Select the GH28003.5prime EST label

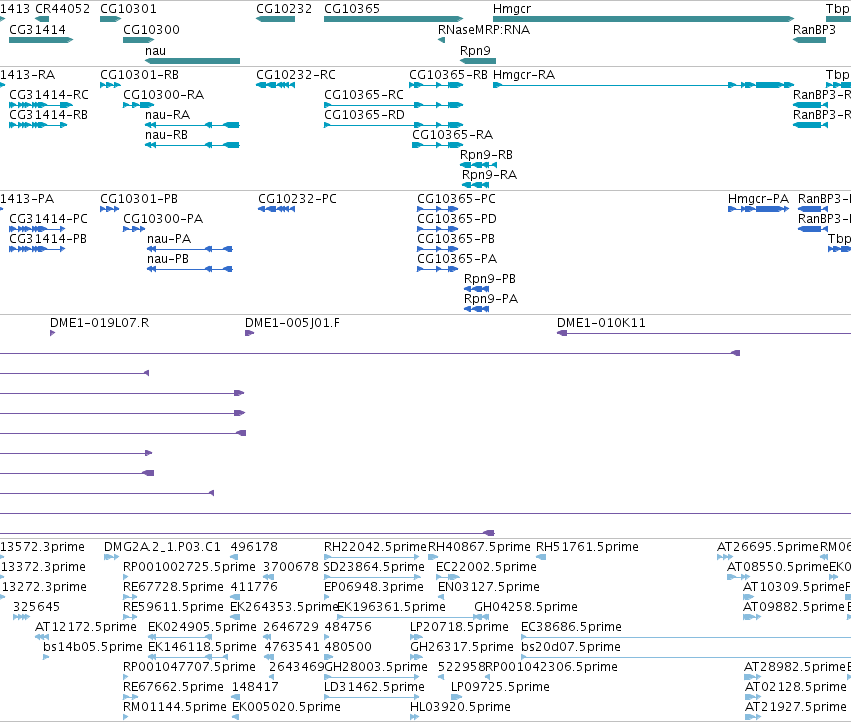[x=376, y=667]
